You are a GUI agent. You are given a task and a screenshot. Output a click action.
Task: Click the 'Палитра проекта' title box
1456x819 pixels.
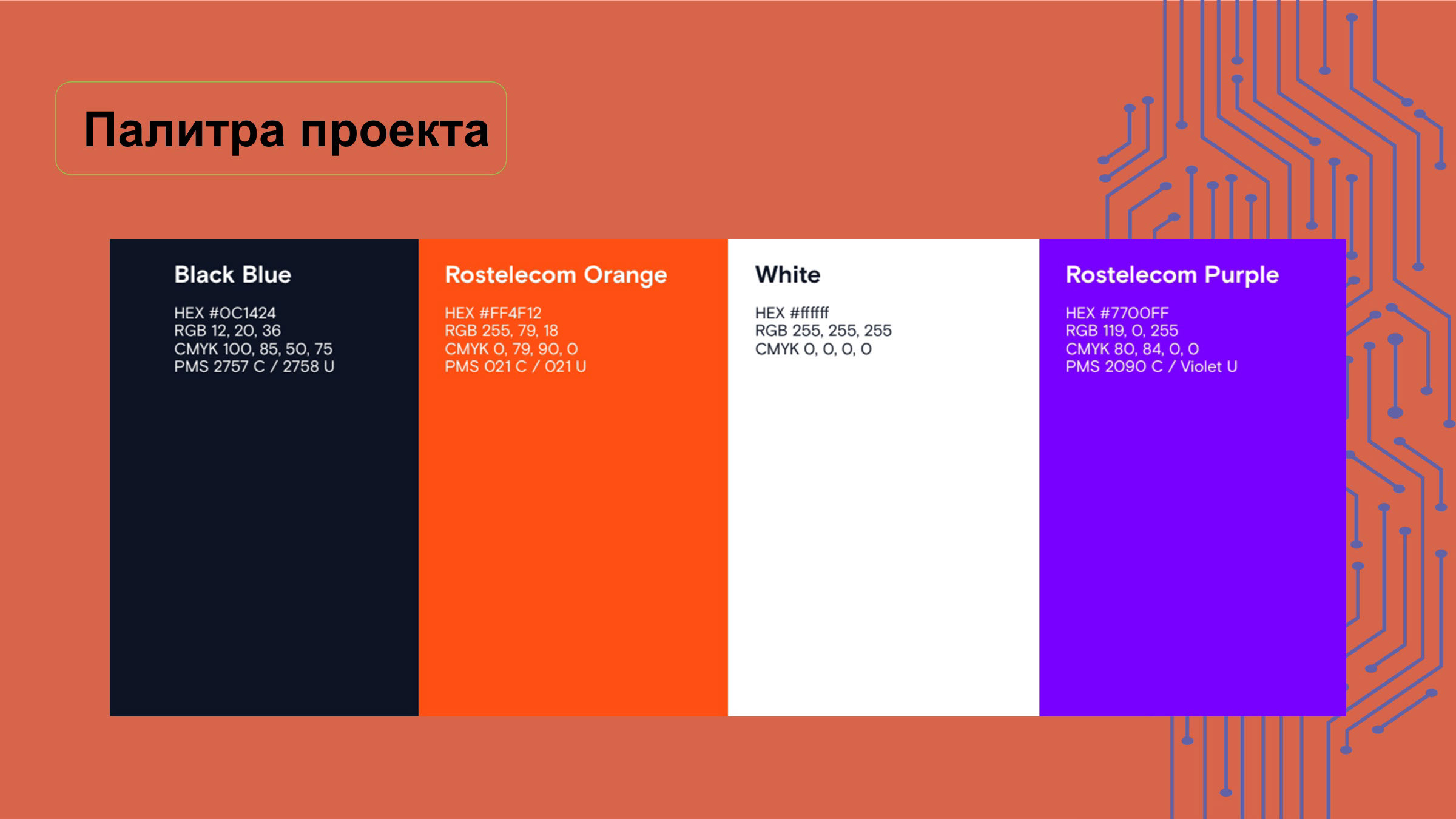click(x=281, y=129)
